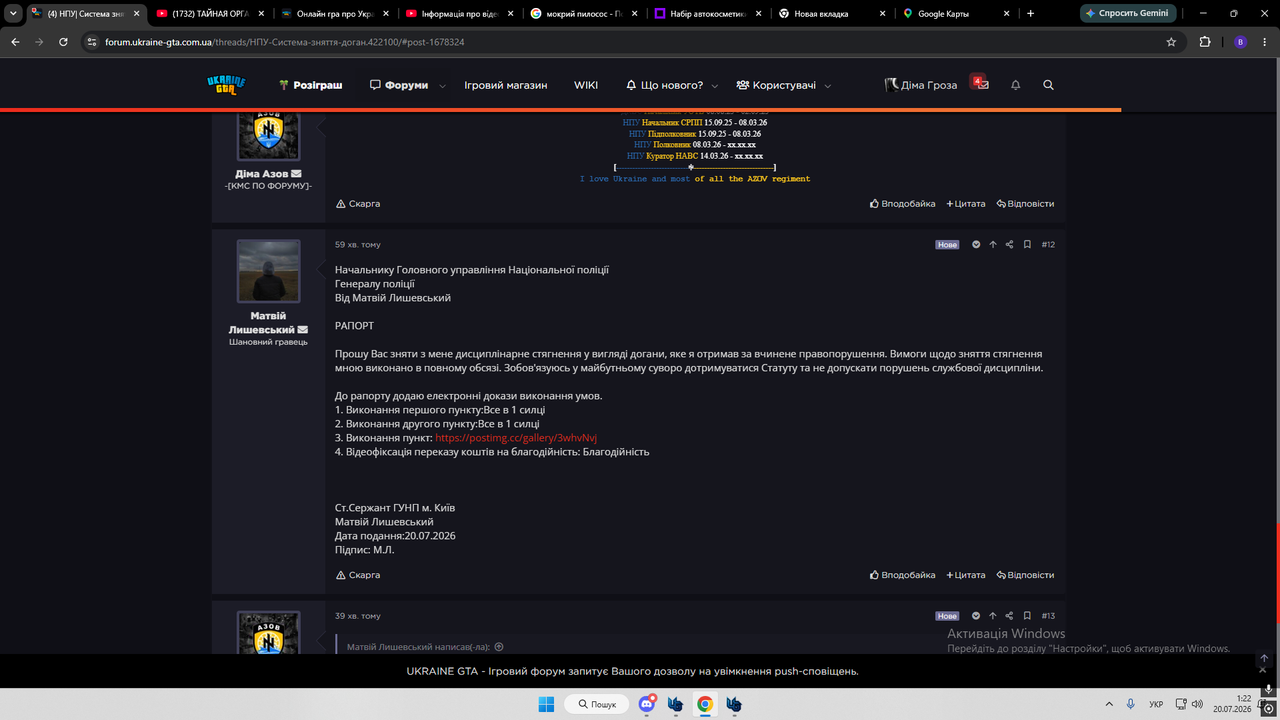Open Chrome extensions puzzle icon
Screen dimensions: 1280x720
coord(1205,42)
